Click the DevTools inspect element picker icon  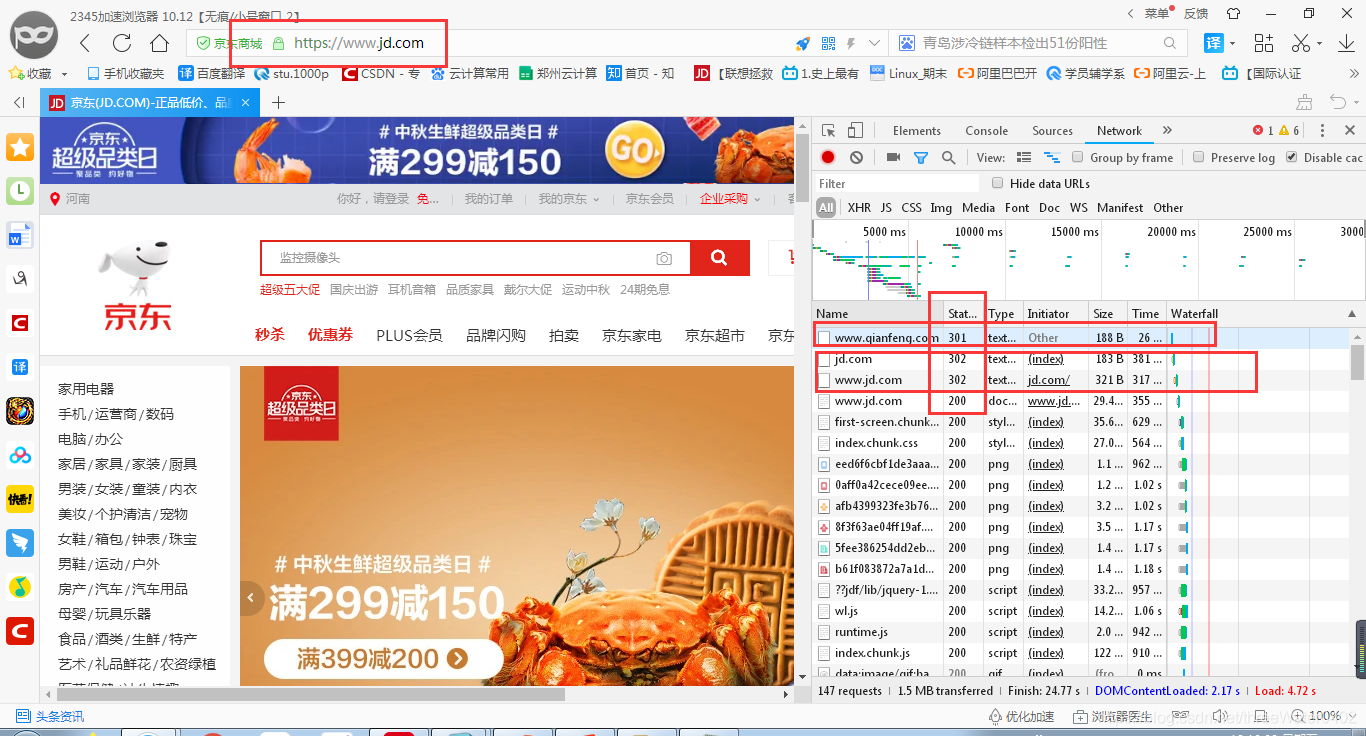click(x=828, y=131)
